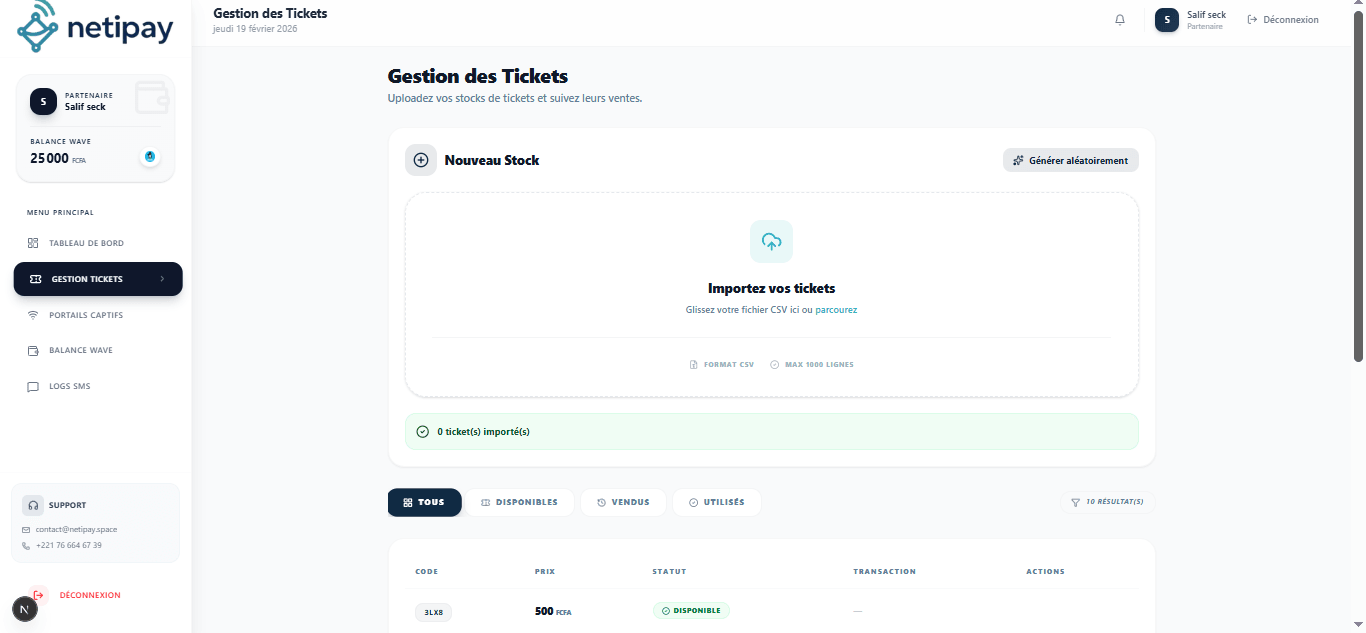Viewport: 1366px width, 633px height.
Task: Toggle the Tous filter selection
Action: coord(424,502)
